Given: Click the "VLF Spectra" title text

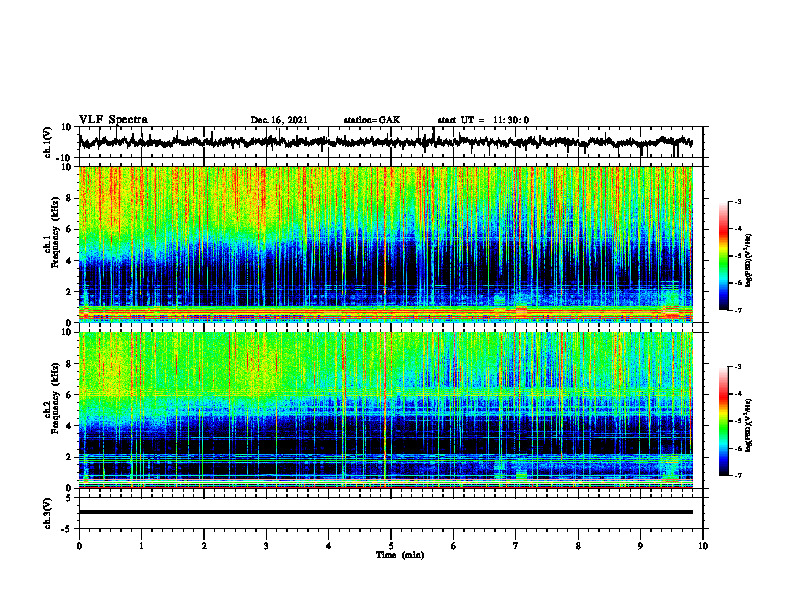Looking at the screenshot, I should 113,120.
